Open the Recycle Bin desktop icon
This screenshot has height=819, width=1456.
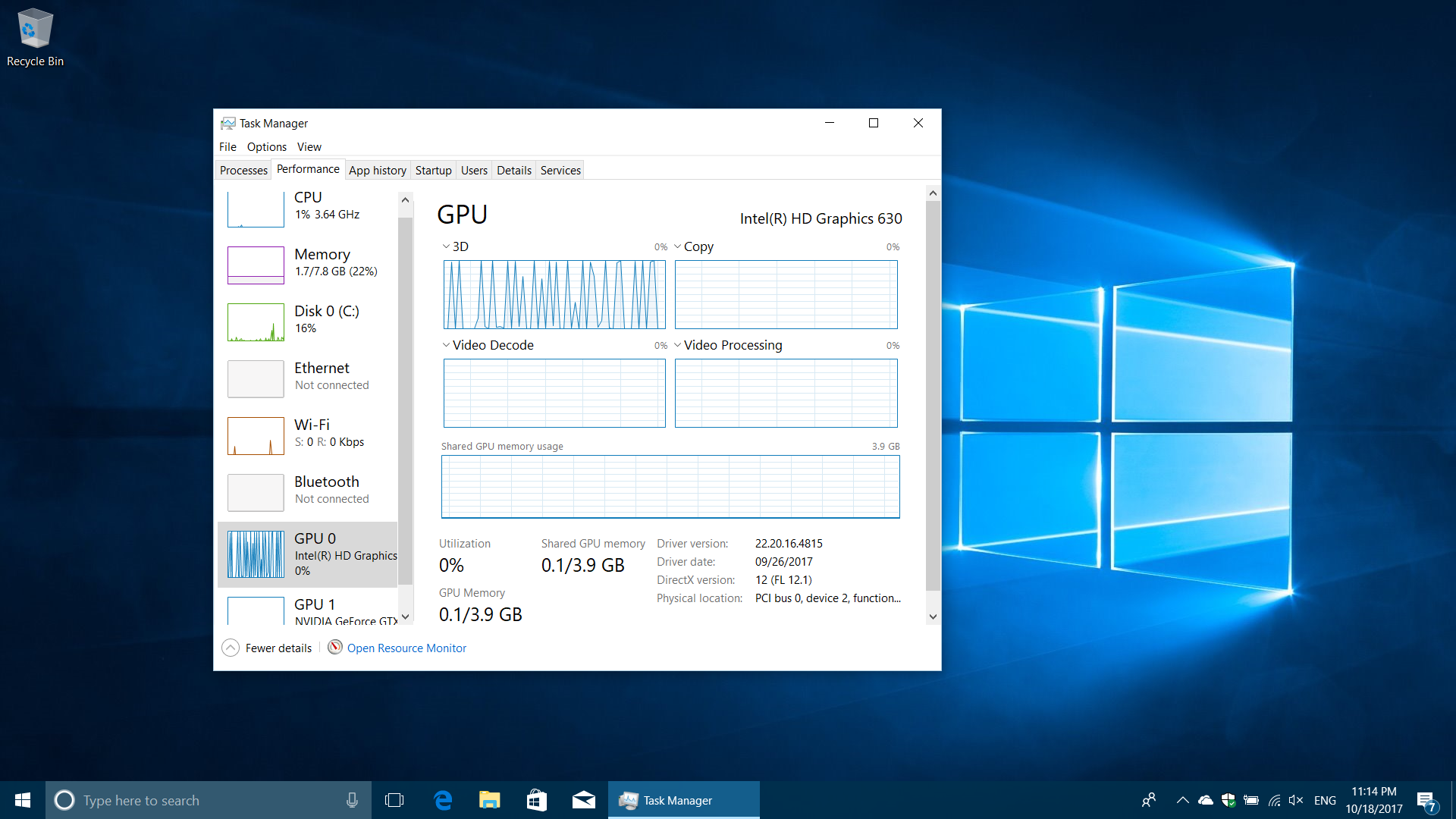[35, 38]
